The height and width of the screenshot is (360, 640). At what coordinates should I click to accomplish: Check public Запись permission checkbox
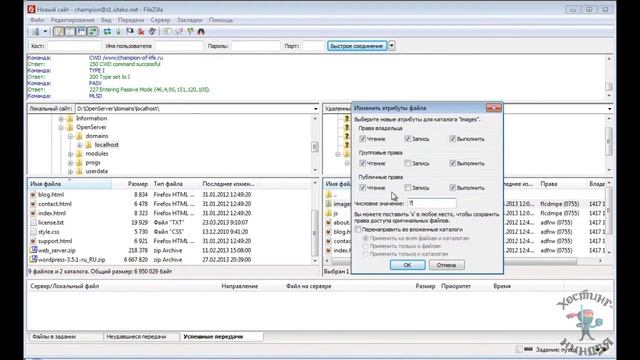pos(407,188)
